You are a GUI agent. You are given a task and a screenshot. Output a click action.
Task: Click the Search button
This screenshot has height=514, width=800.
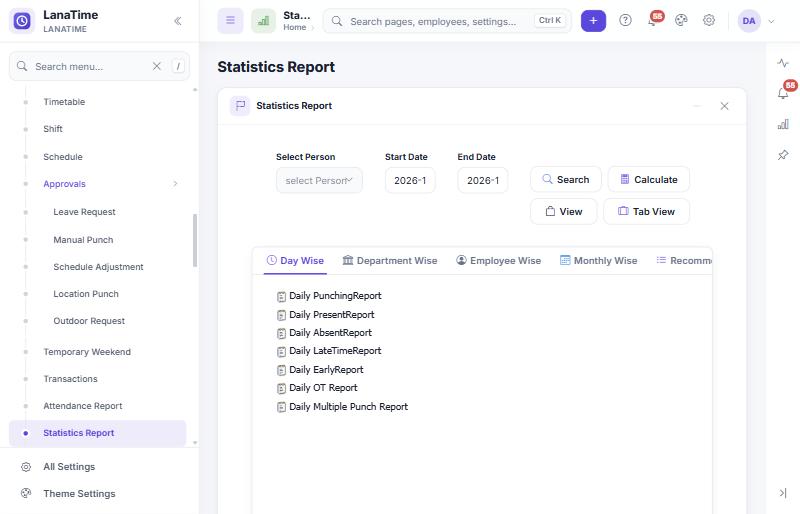click(566, 180)
